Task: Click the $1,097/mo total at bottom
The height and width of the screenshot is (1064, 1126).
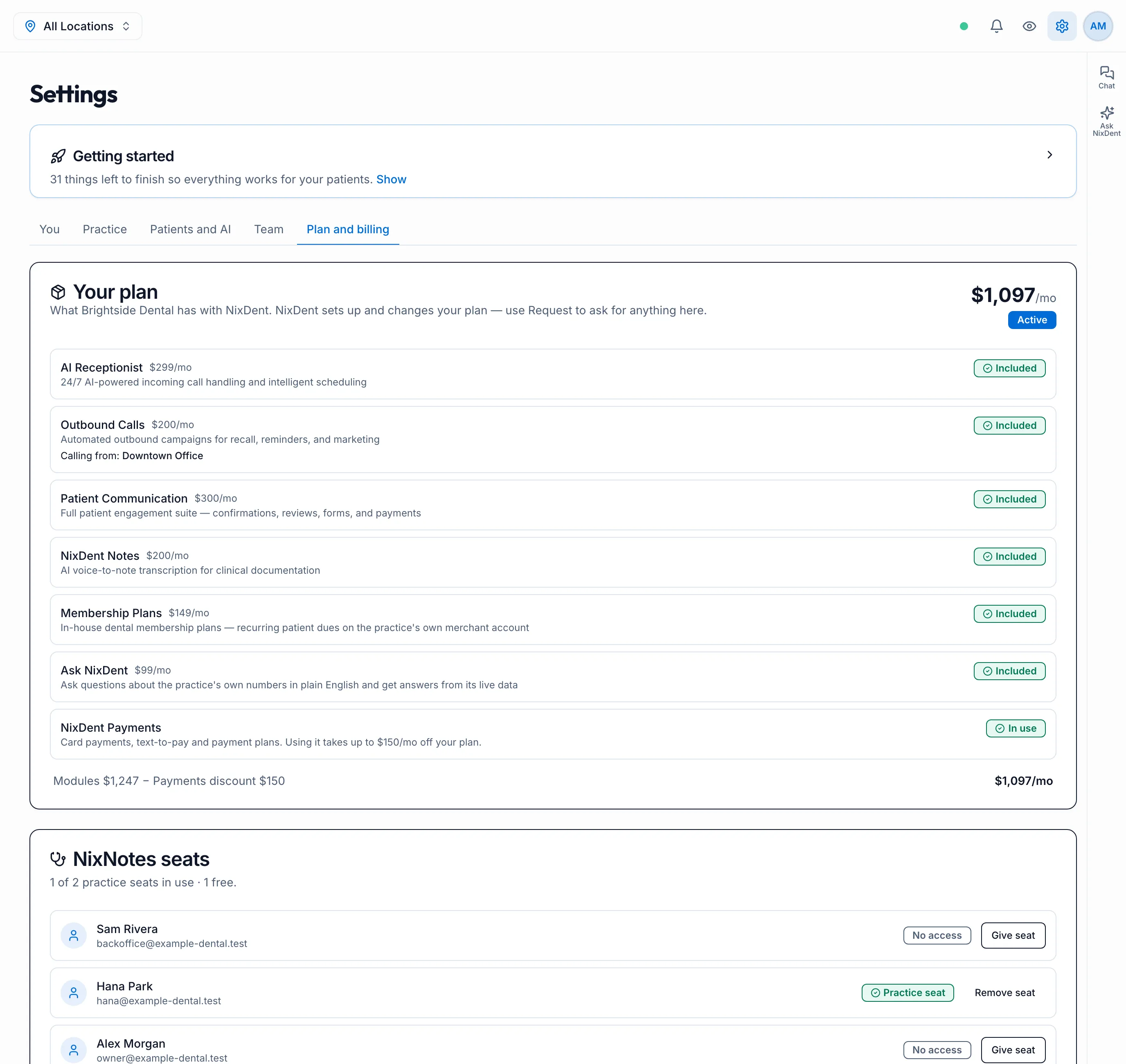Action: tap(1024, 781)
